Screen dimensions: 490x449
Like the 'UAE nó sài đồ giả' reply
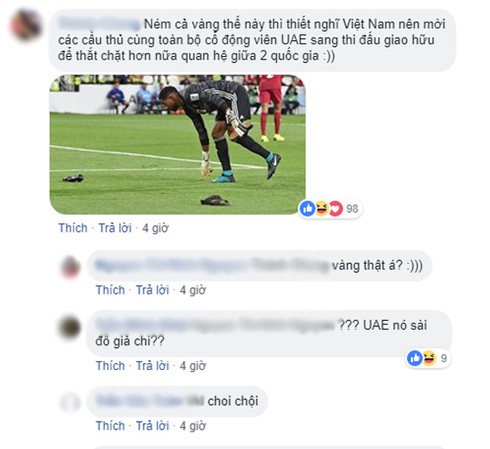click(110, 366)
